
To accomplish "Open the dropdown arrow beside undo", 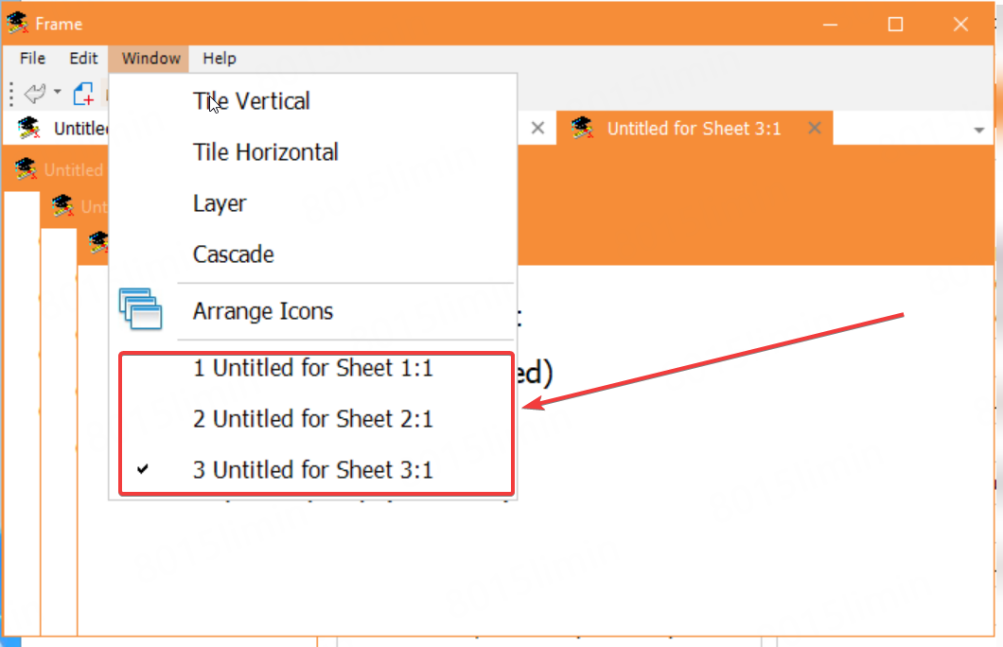I will tap(57, 94).
